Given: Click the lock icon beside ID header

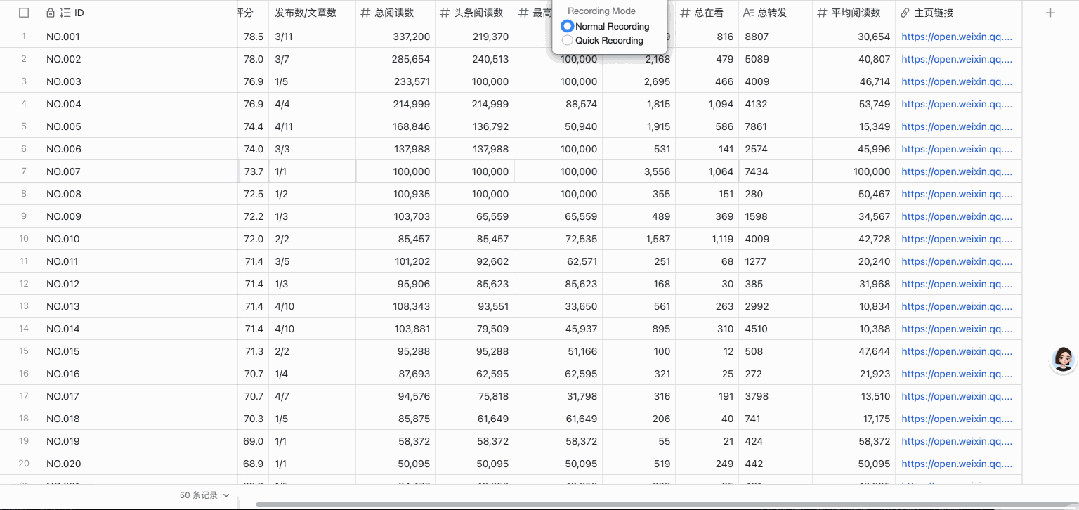Looking at the screenshot, I should pos(50,12).
